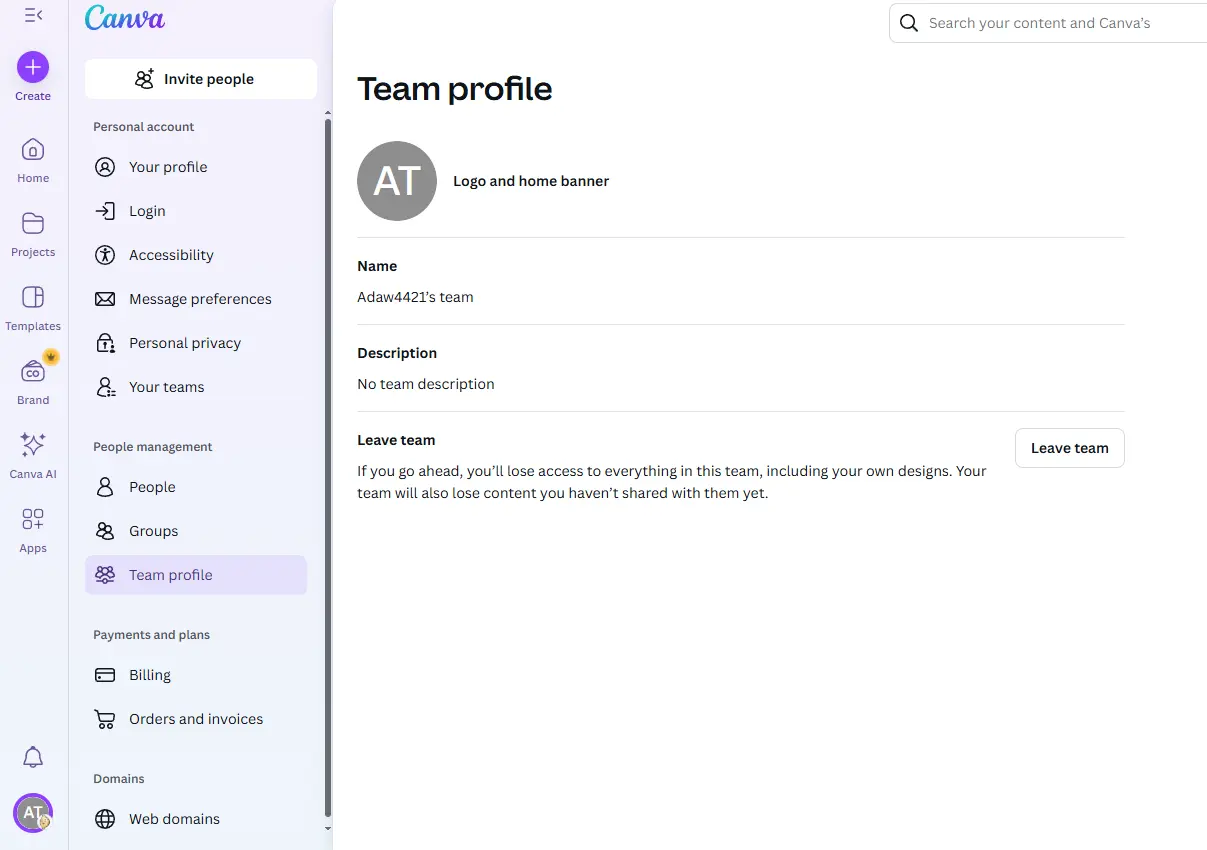Image resolution: width=1207 pixels, height=850 pixels.
Task: Open Groups page
Action: tap(196, 531)
